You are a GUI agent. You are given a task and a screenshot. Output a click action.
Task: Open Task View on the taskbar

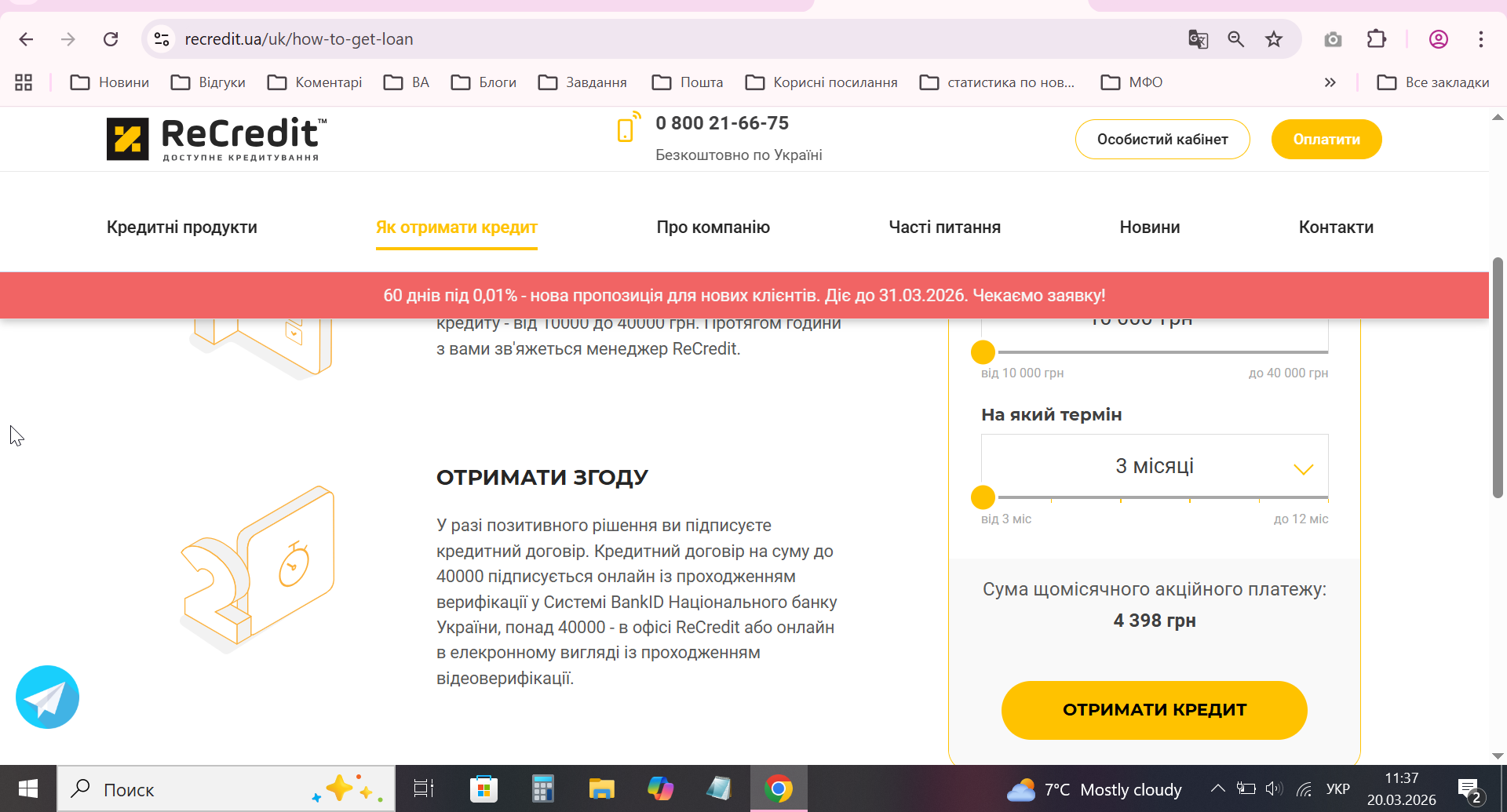424,788
